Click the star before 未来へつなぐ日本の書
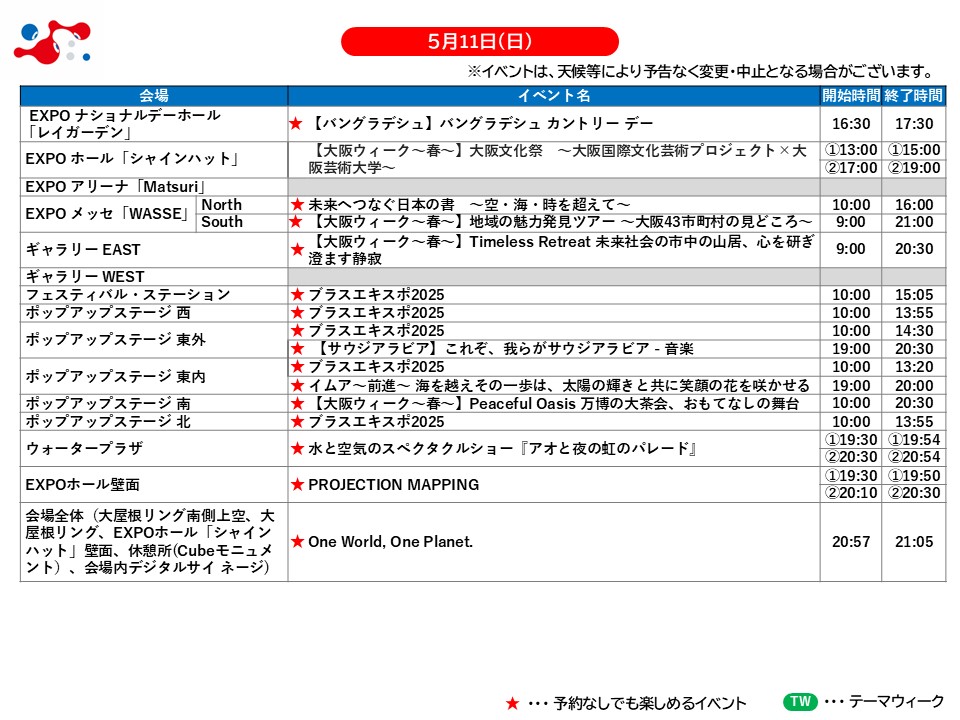960x720 pixels. (296, 205)
